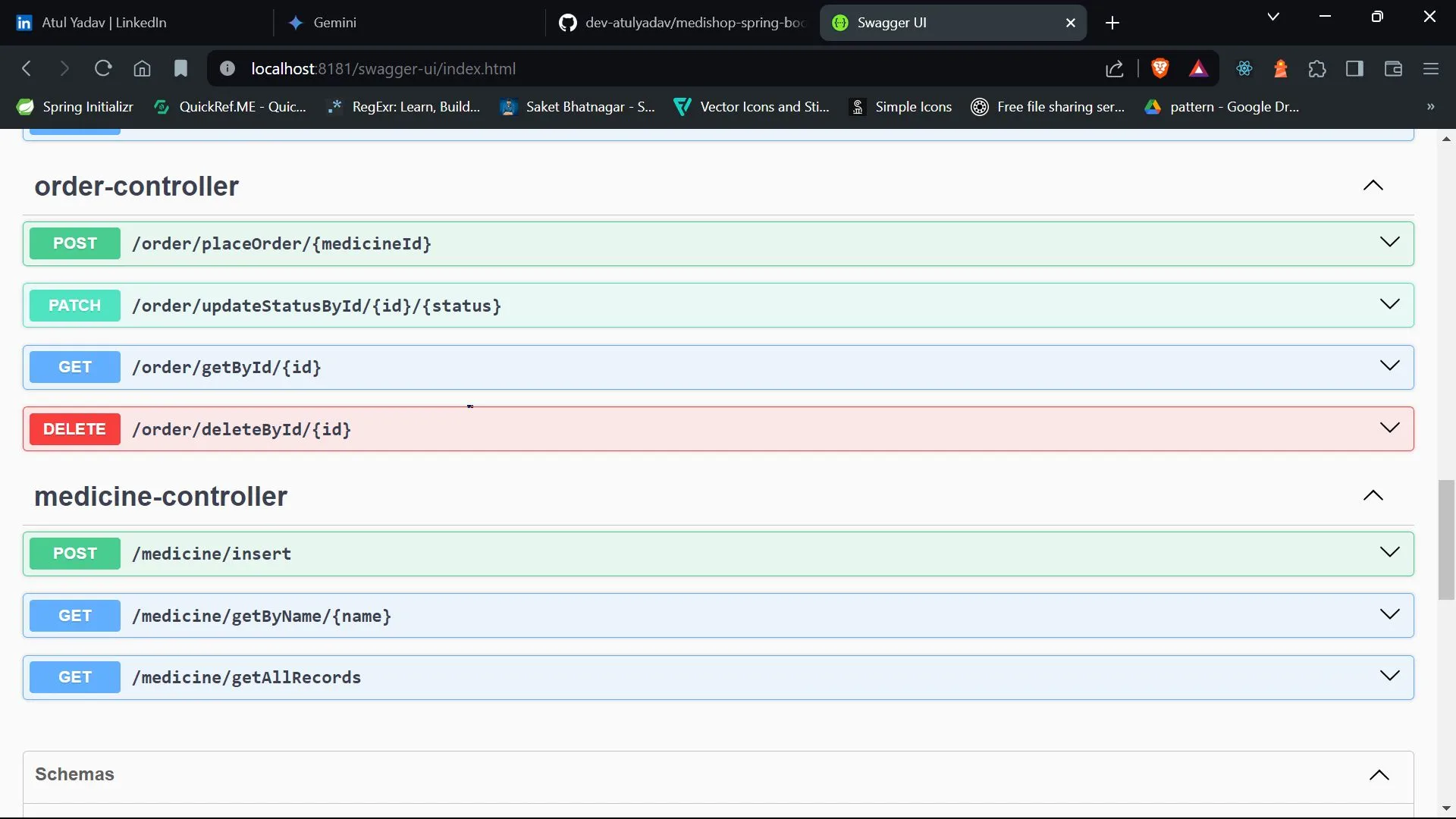The height and width of the screenshot is (819, 1456).
Task: Click the order-controller heading text
Action: tap(136, 187)
